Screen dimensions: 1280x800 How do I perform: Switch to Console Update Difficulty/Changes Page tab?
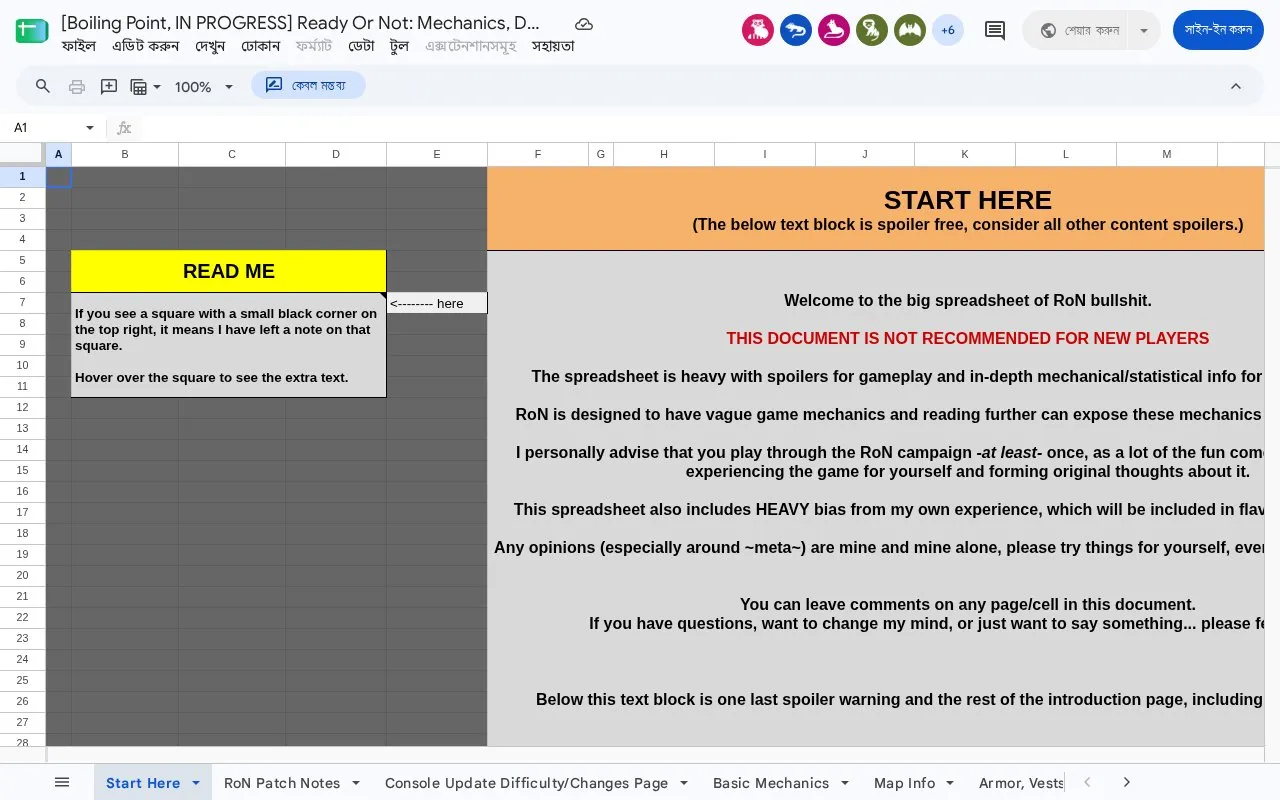click(x=526, y=783)
